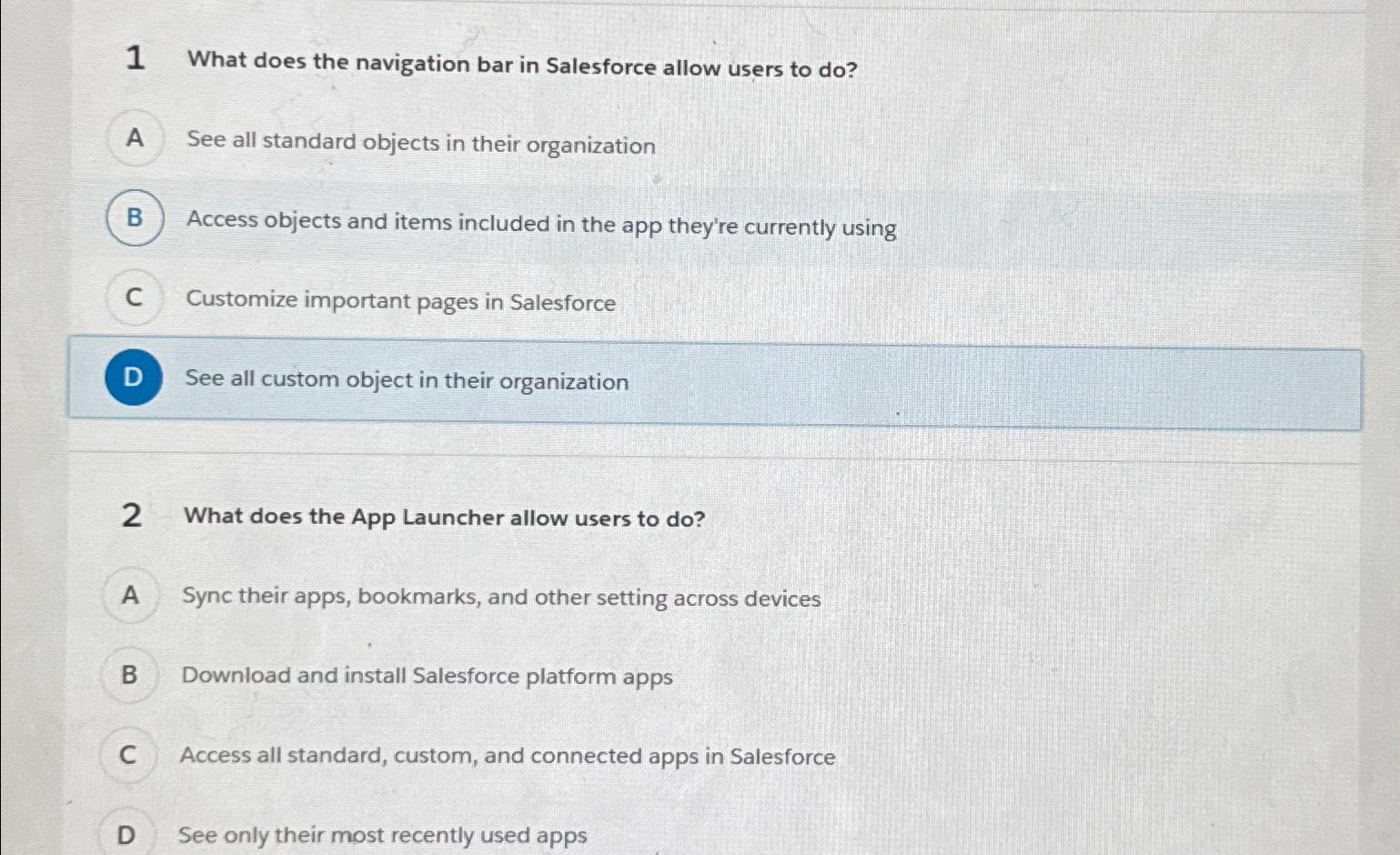Image resolution: width=1400 pixels, height=855 pixels.
Task: Choose answer 'Download and install Salesforce platform apps'
Action: tap(428, 677)
